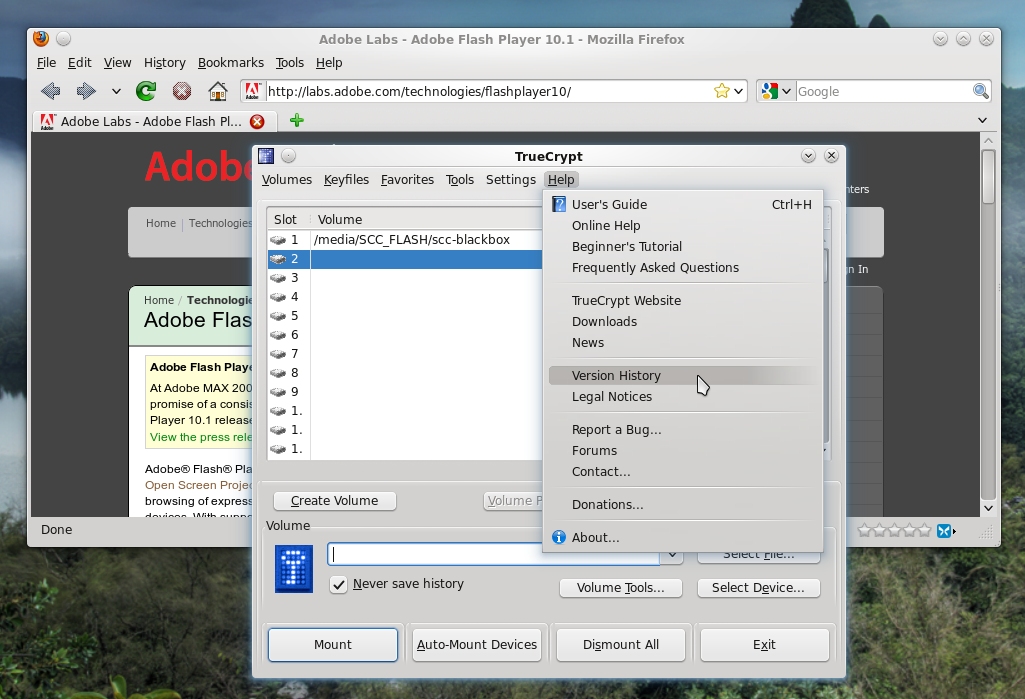
Task: Click Create Volume button
Action: (x=335, y=501)
